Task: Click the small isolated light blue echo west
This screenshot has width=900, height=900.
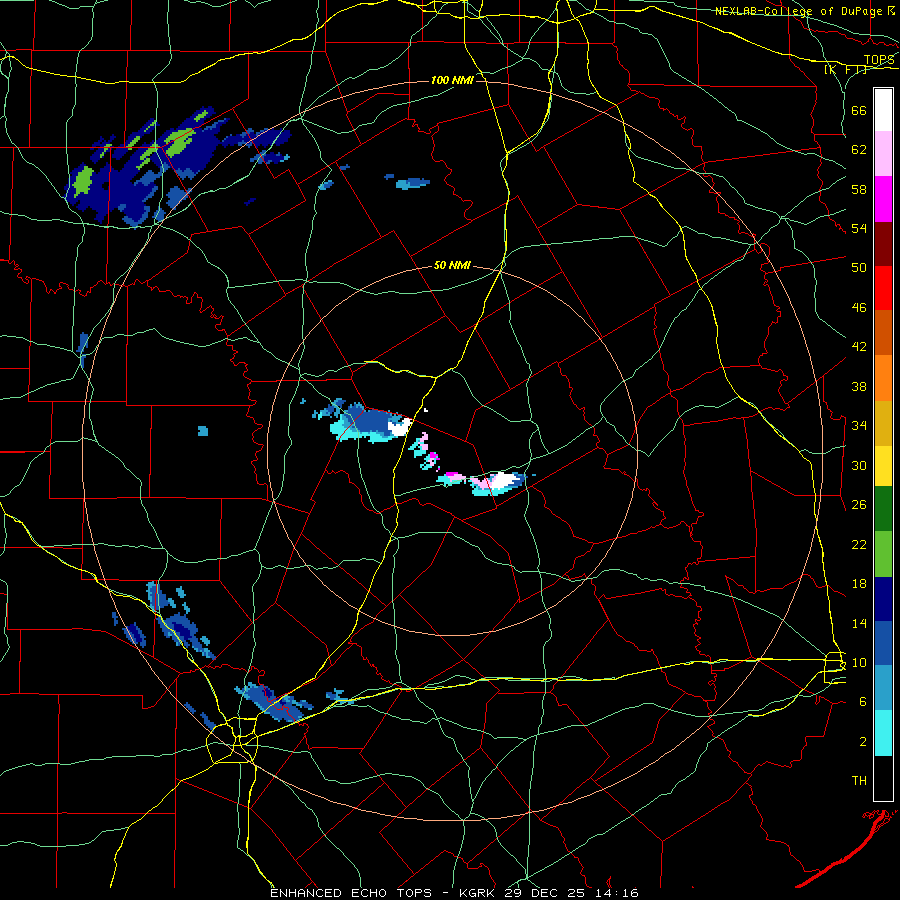Action: (203, 431)
